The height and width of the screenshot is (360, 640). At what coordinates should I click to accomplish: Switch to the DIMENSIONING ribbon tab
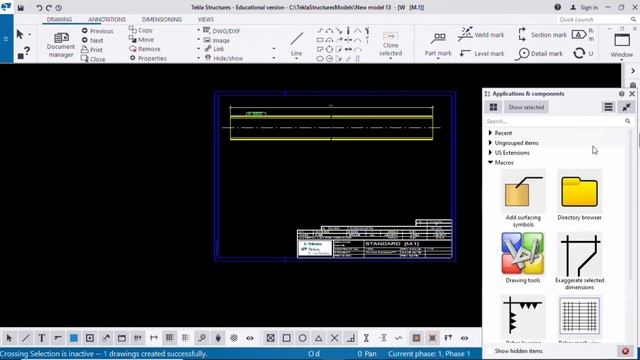coord(162,19)
